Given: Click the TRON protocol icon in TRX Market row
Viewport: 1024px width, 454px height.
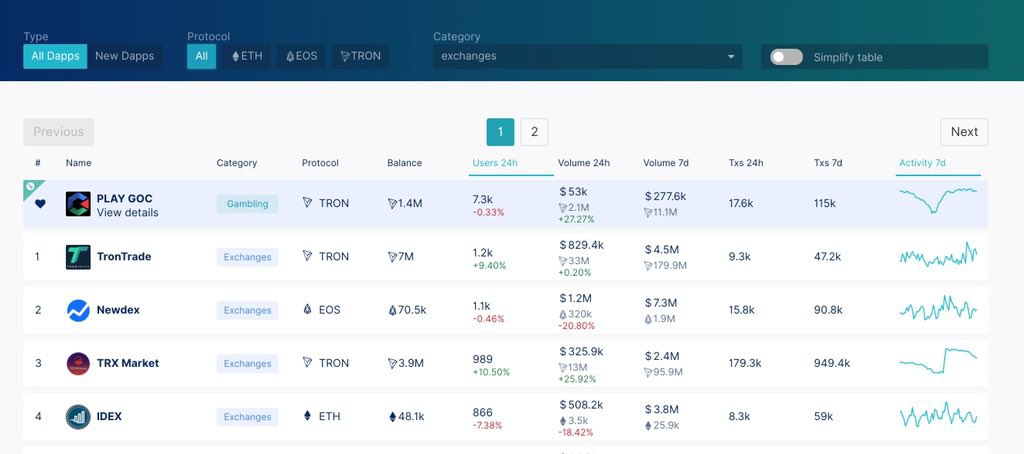Looking at the screenshot, I should tap(308, 363).
